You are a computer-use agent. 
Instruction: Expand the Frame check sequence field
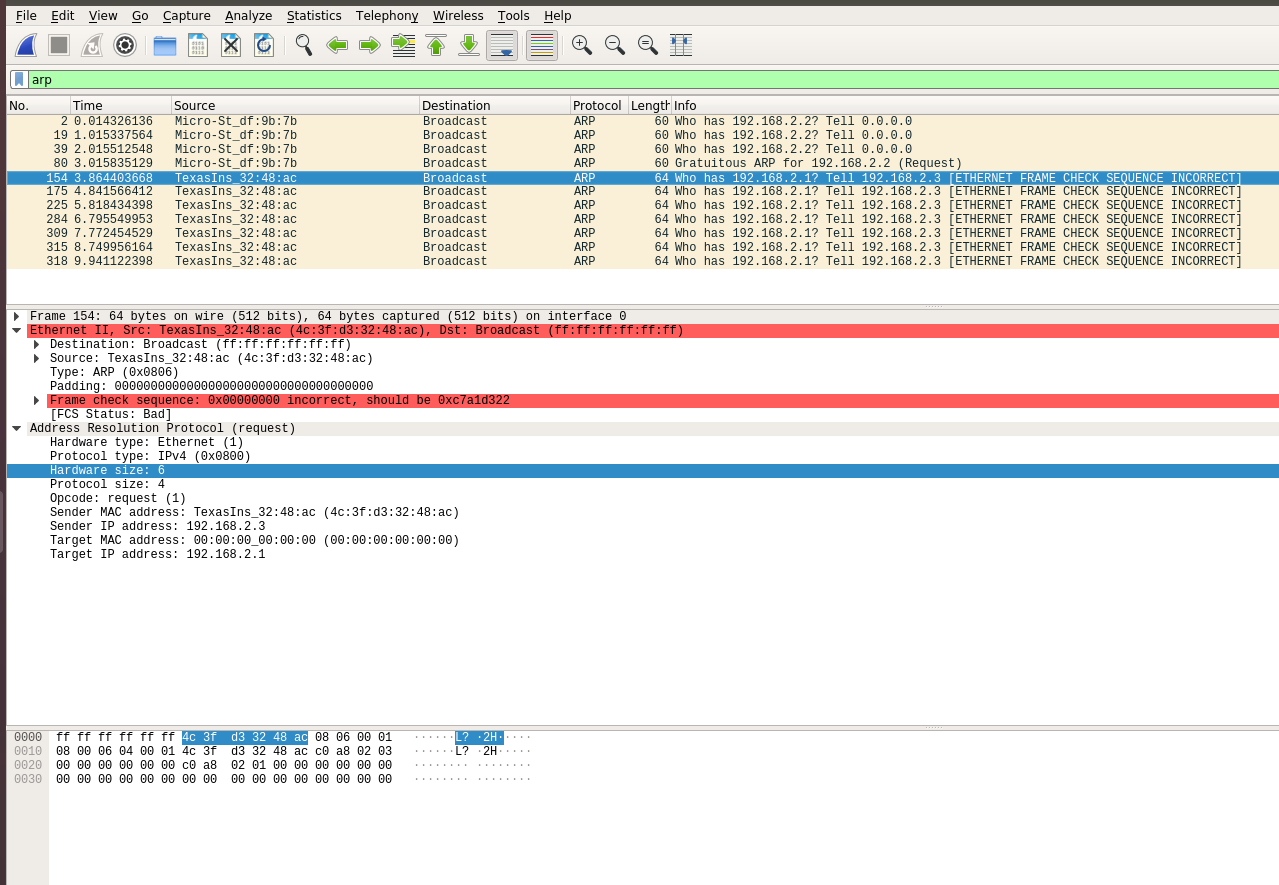coord(37,400)
